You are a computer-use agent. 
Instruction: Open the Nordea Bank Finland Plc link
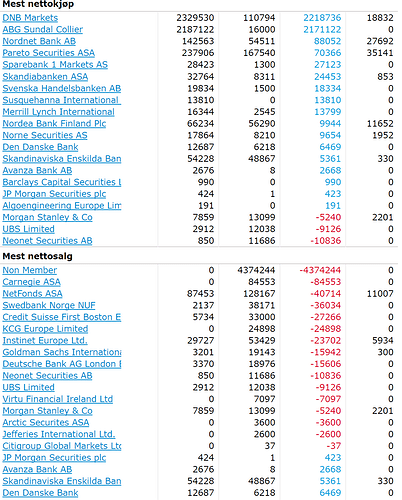54,123
